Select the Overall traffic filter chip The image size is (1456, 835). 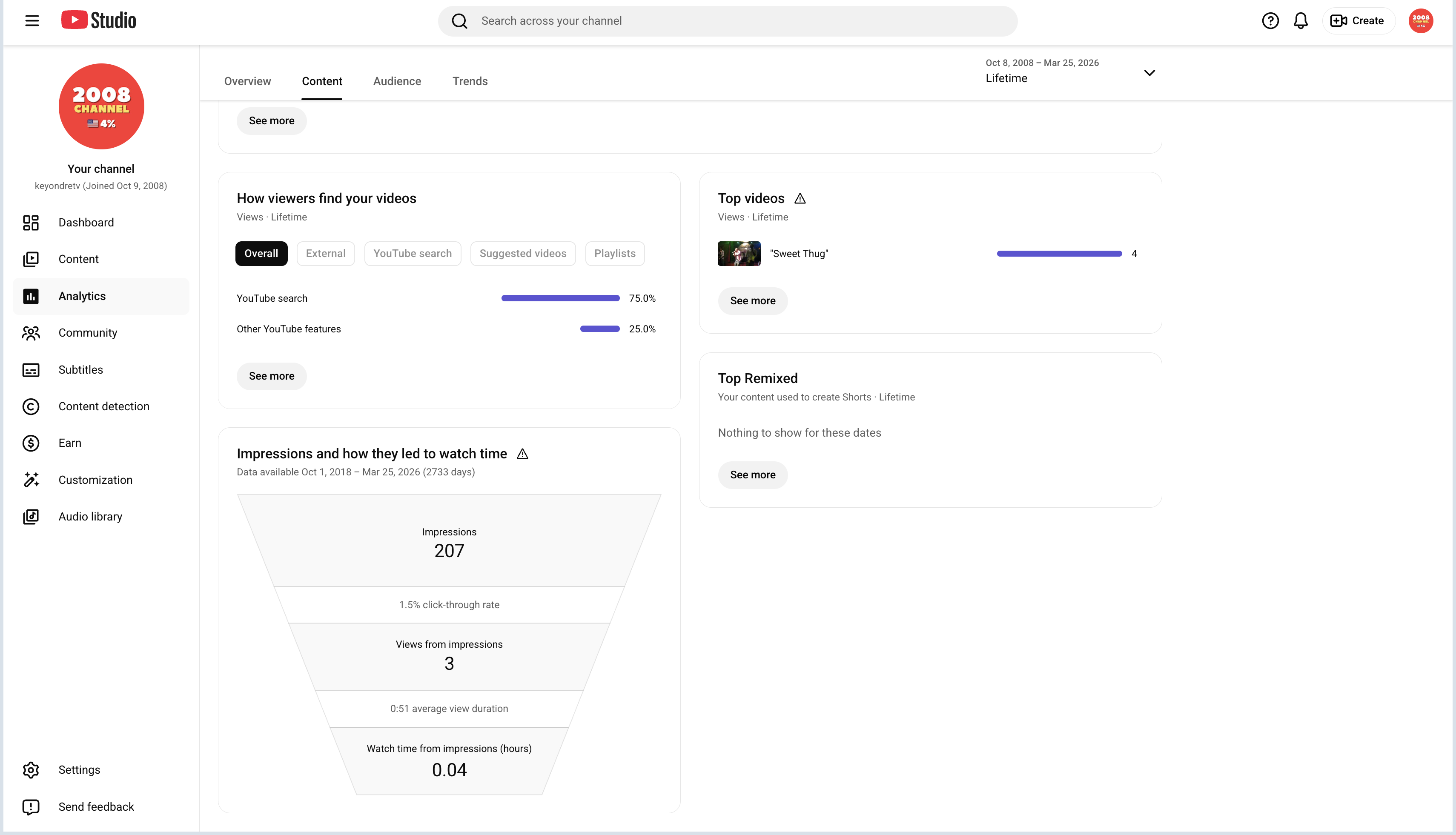(261, 254)
